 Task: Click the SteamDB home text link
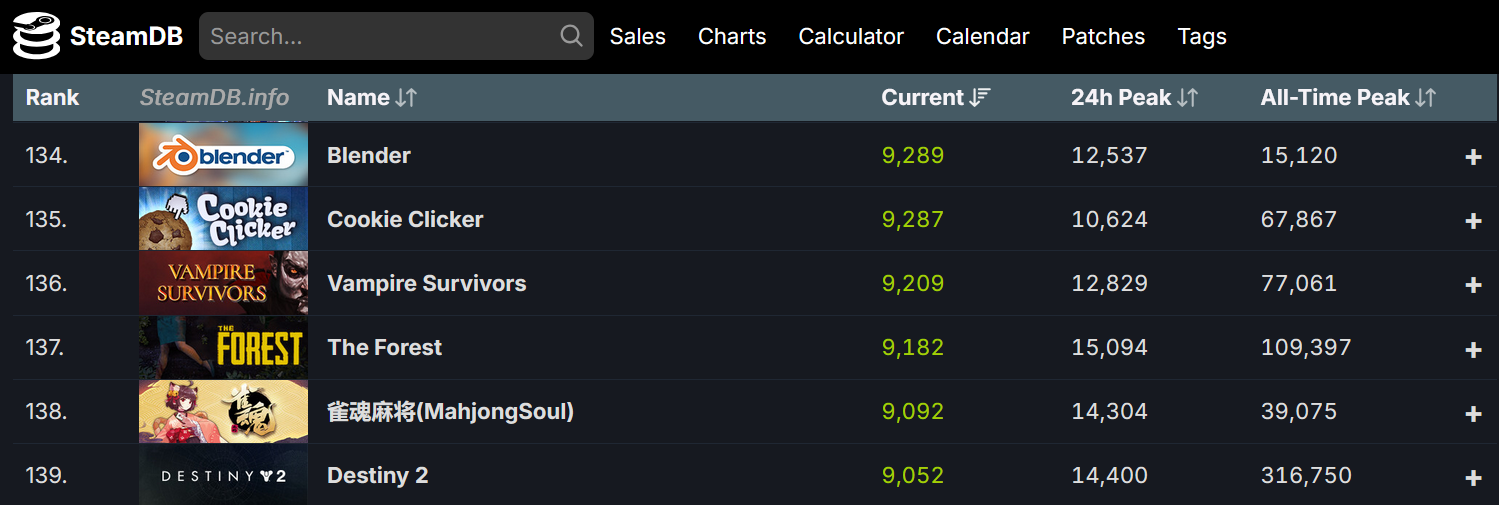click(126, 36)
